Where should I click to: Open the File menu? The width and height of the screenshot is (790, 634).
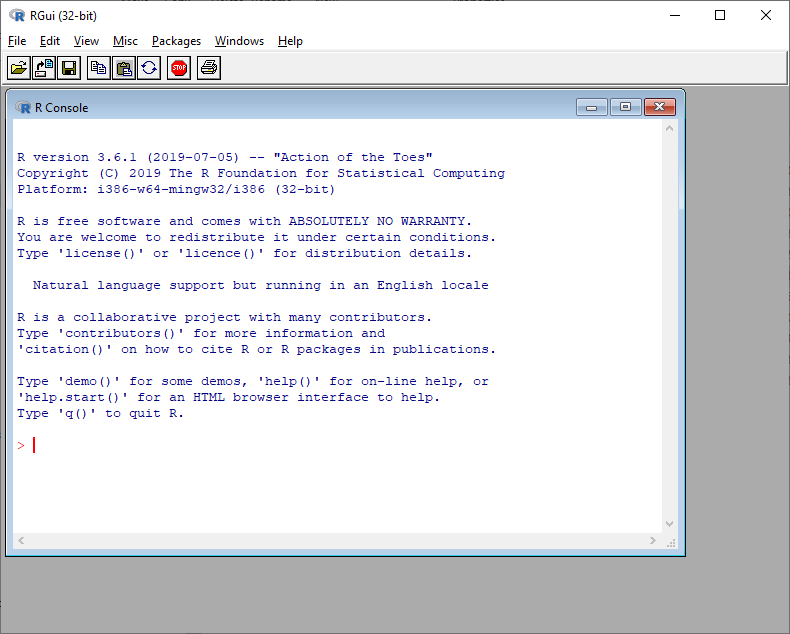(x=17, y=41)
